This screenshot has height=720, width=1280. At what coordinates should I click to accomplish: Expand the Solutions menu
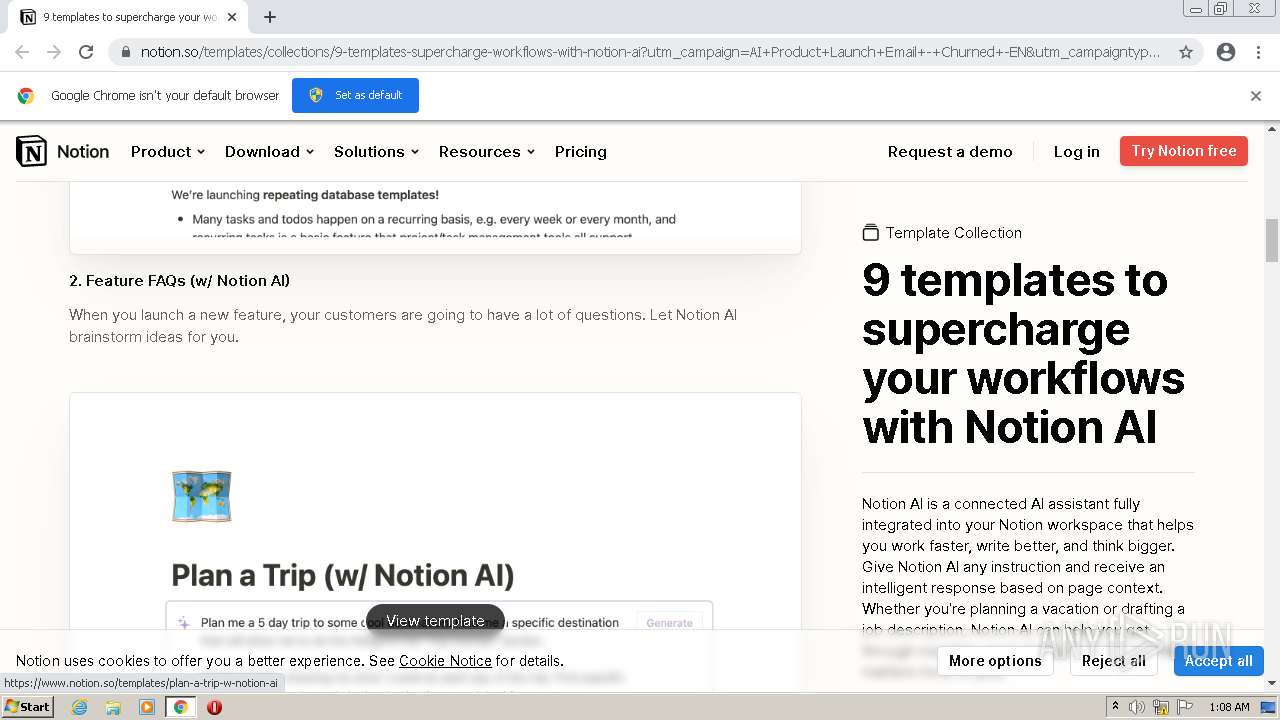point(376,152)
